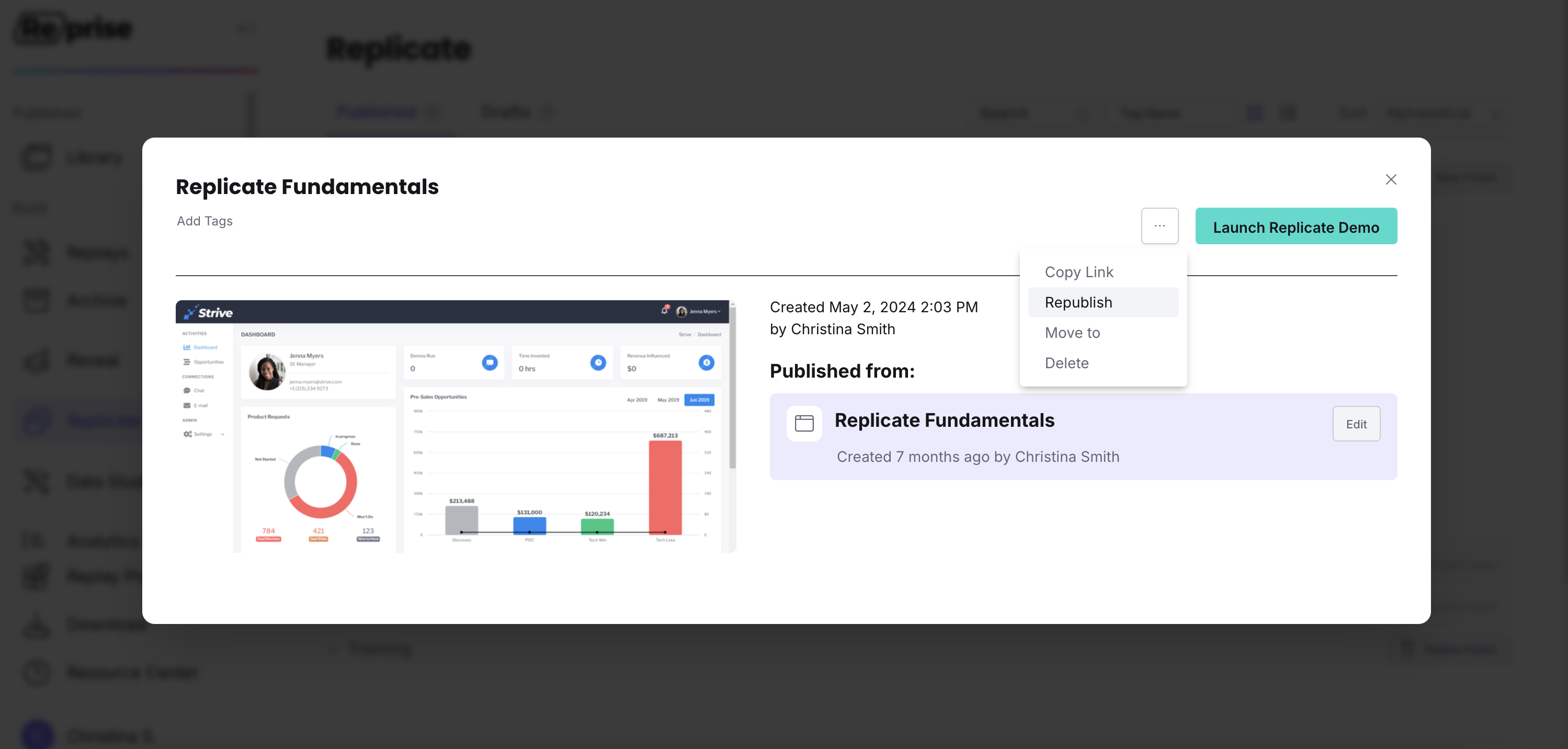Image resolution: width=1568 pixels, height=749 pixels.
Task: Click the window icon in the Published from card
Action: point(804,424)
